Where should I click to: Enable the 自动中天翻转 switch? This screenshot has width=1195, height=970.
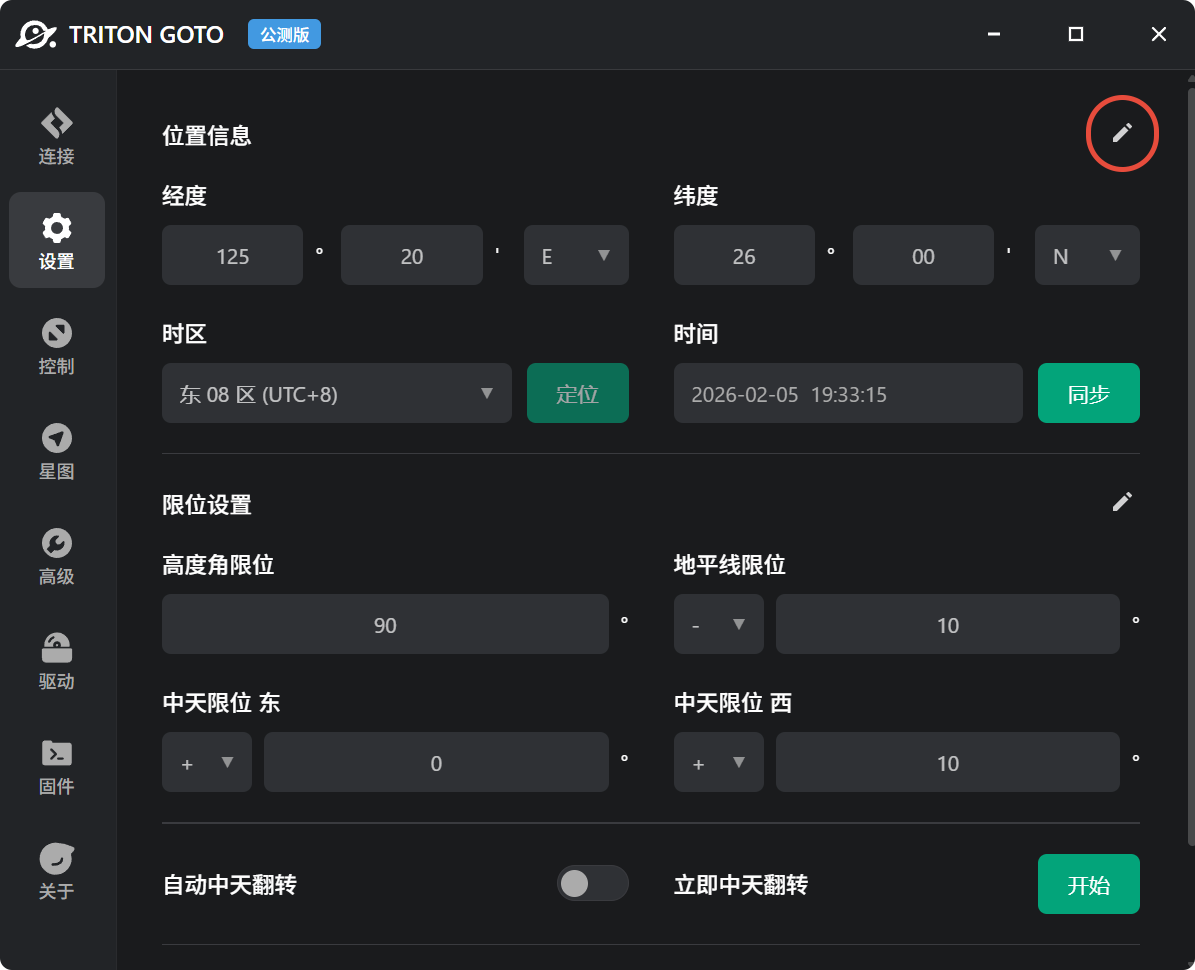[593, 883]
